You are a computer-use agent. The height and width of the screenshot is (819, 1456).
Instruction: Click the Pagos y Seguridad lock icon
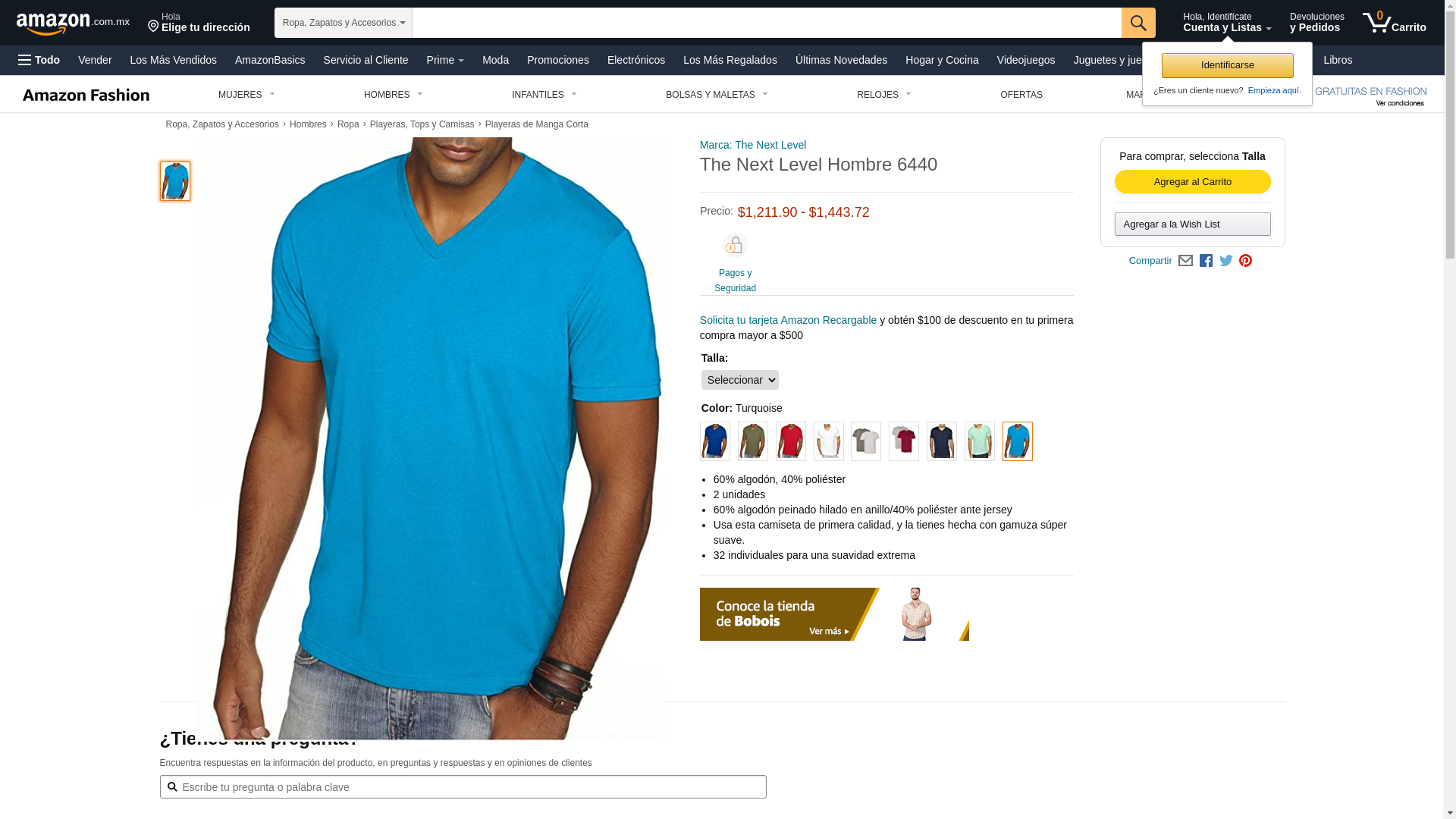(x=735, y=246)
